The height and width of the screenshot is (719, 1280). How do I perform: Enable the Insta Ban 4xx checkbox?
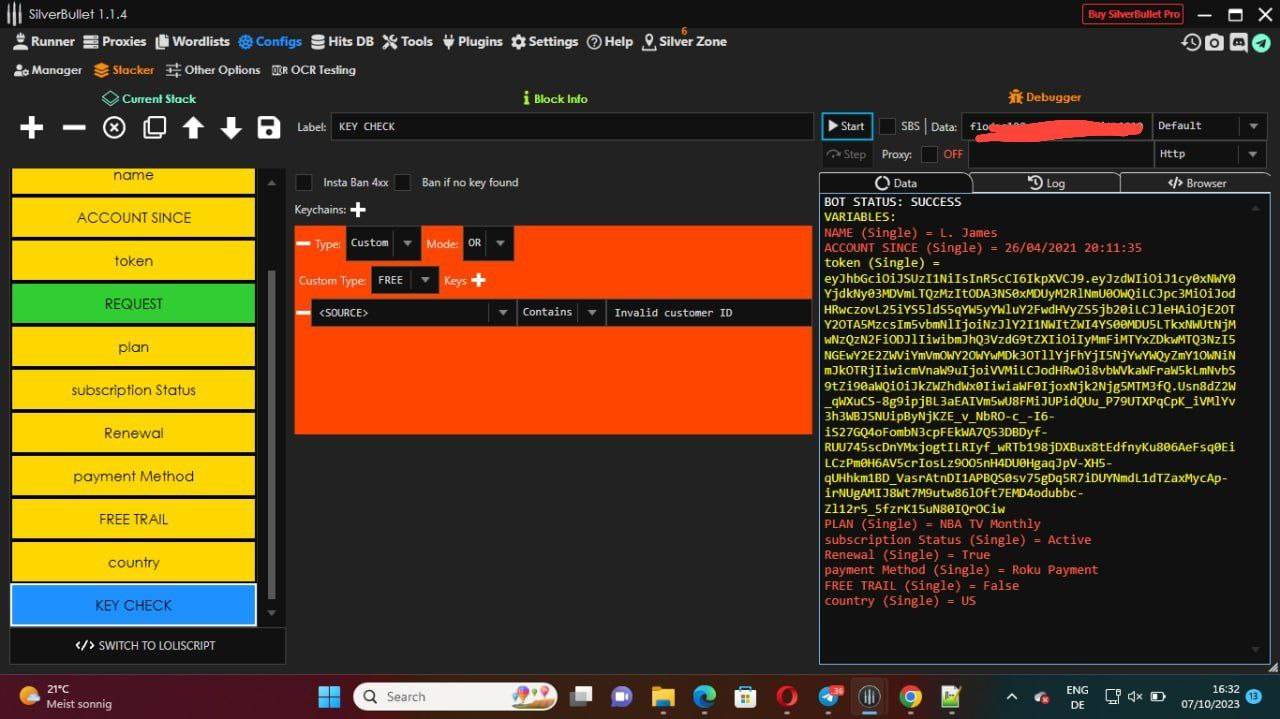[x=304, y=182]
